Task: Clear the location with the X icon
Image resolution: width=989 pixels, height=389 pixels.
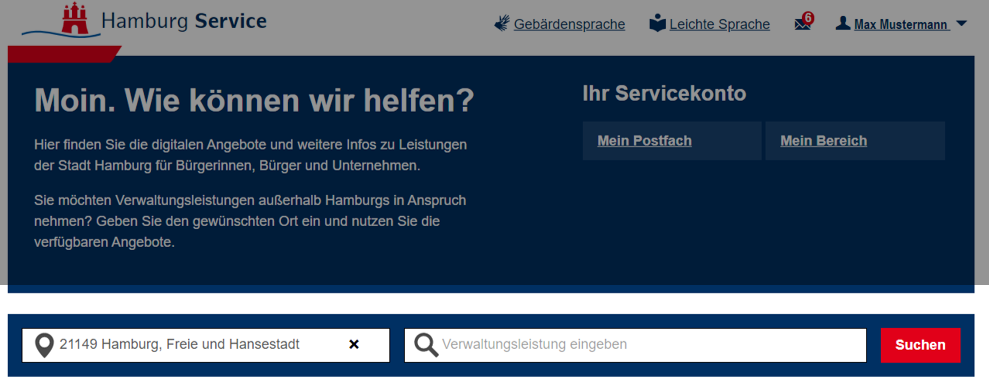Action: tap(354, 344)
